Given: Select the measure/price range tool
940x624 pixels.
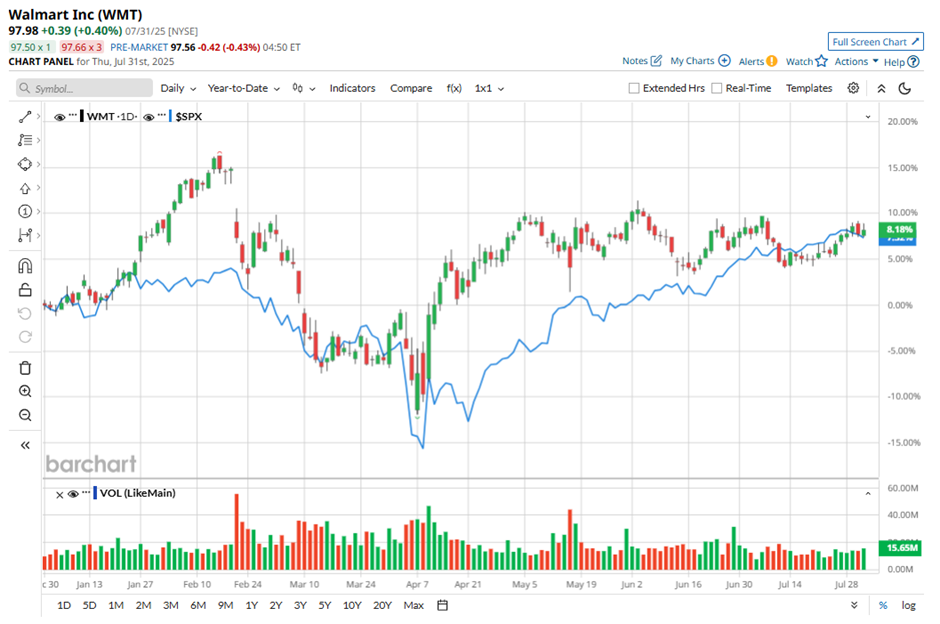Looking at the screenshot, I should point(25,236).
